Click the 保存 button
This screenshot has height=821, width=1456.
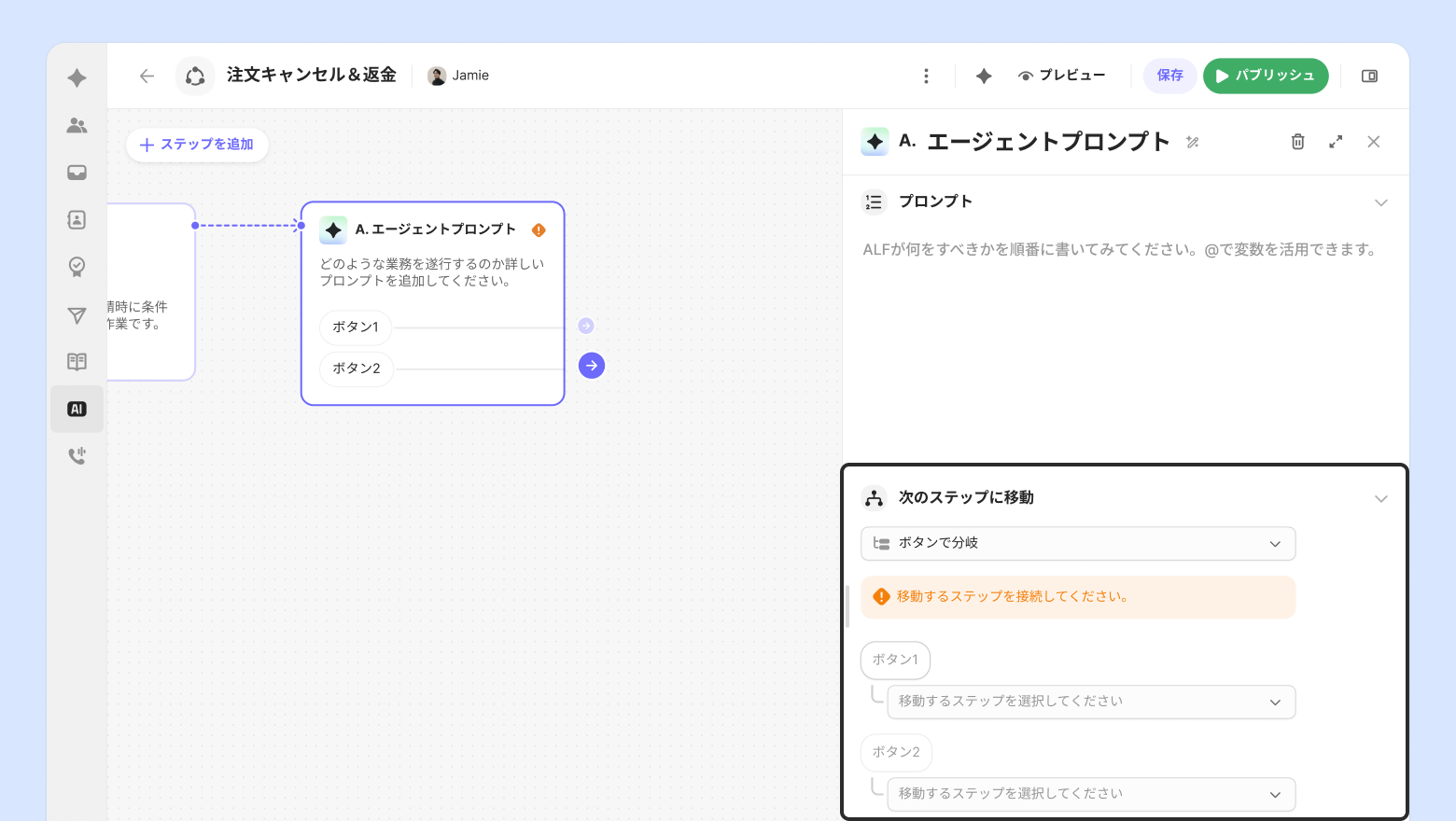(1169, 77)
